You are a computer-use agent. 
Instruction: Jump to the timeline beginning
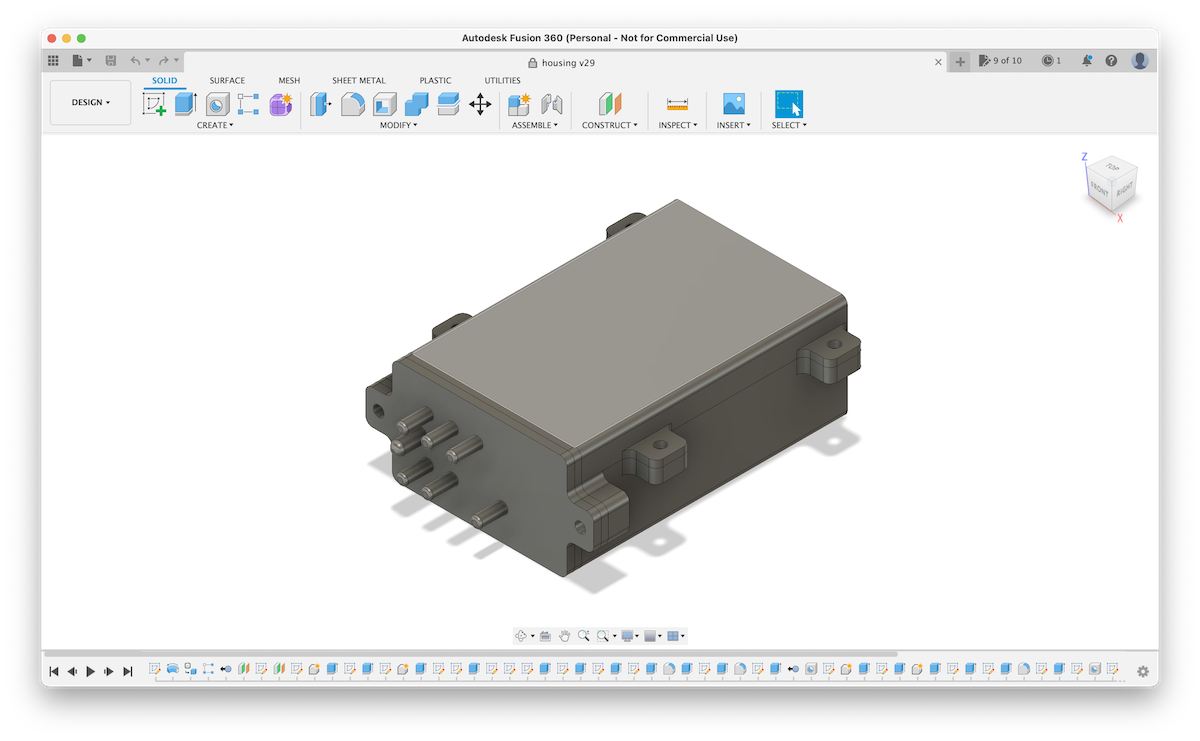point(54,672)
